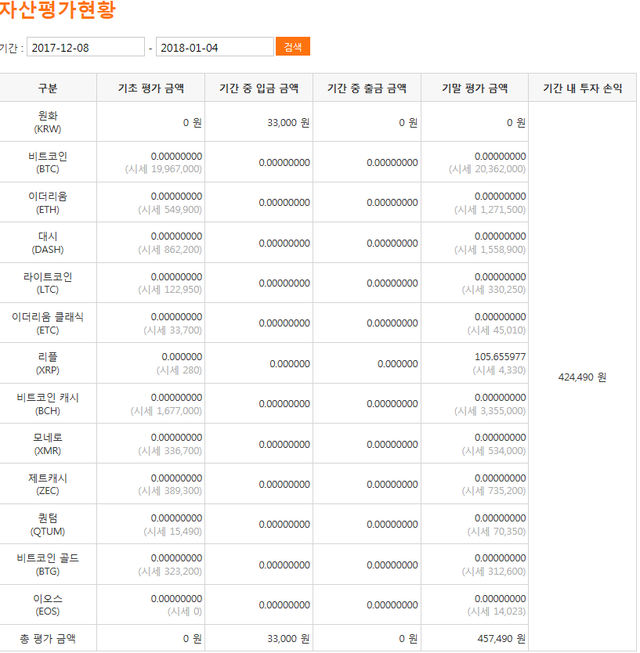Click the 총 평가 금액 total row label

click(47, 638)
